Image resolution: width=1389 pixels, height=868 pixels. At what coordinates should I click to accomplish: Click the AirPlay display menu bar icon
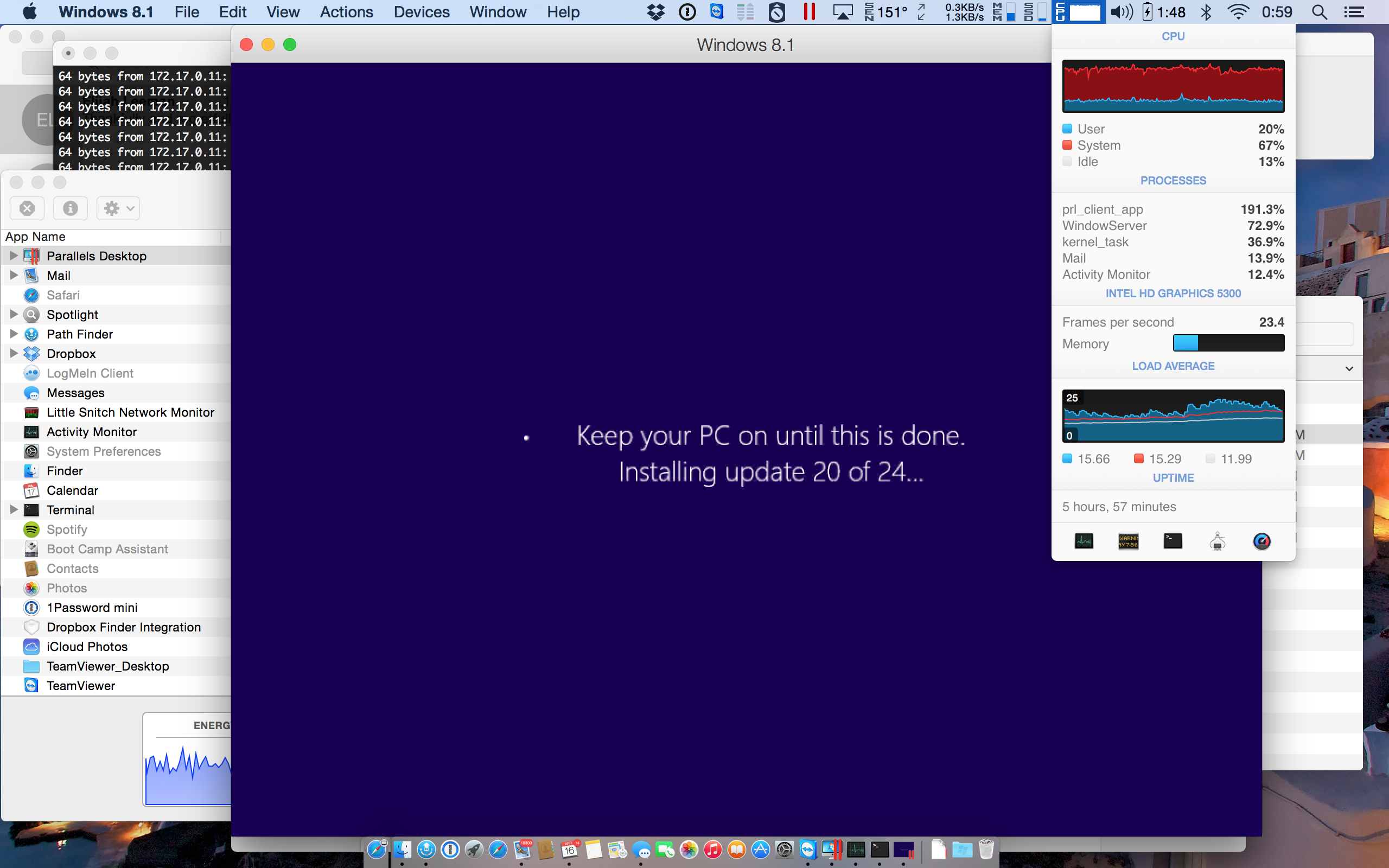pos(843,11)
